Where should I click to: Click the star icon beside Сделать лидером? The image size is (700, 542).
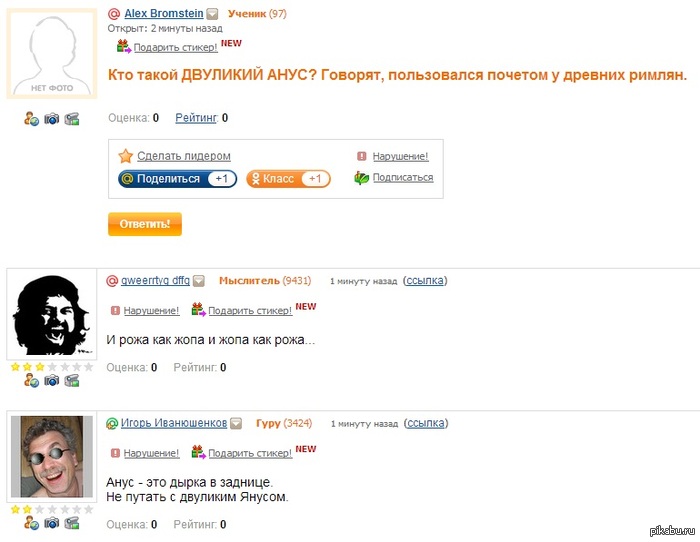click(x=125, y=156)
